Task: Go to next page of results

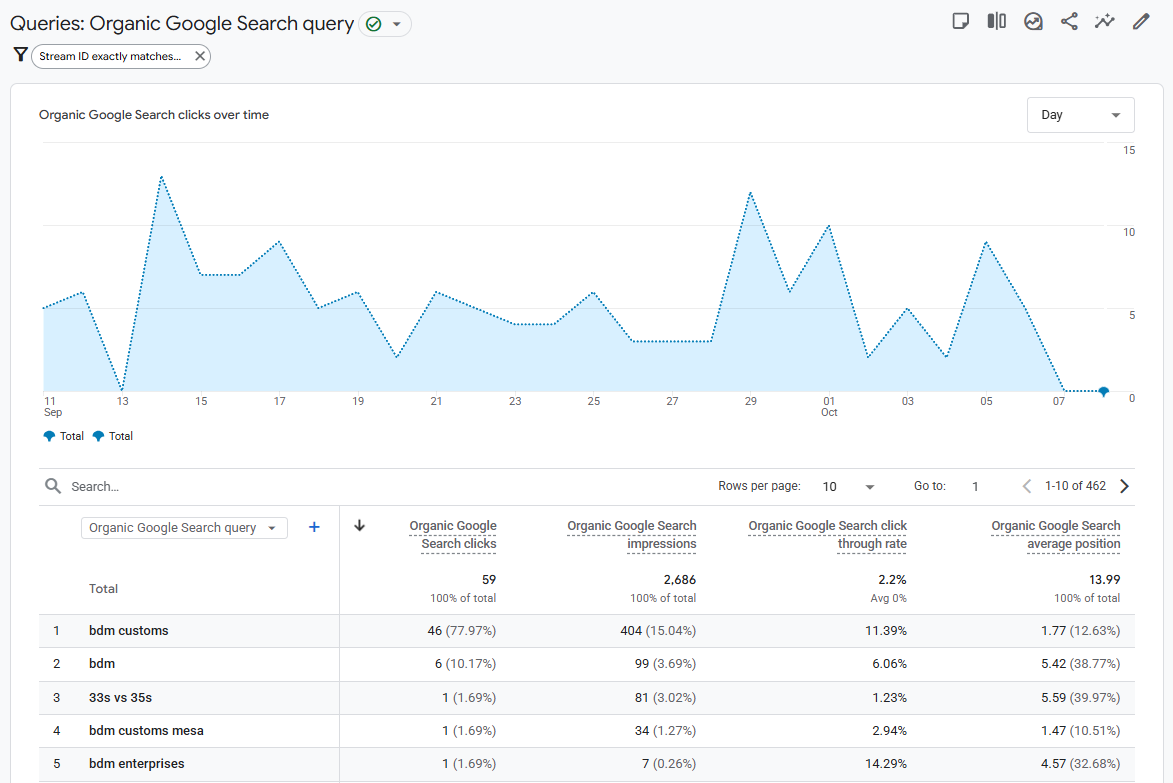Action: tap(1124, 486)
